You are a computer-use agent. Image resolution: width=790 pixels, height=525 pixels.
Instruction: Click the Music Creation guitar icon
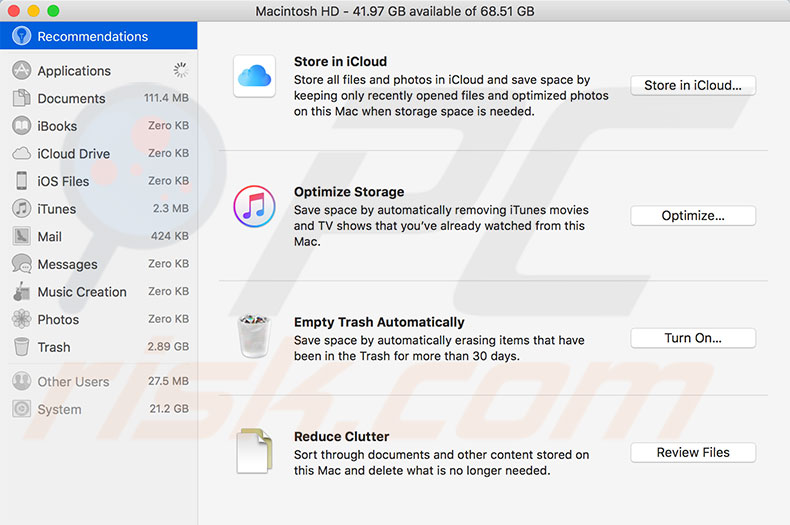click(x=21, y=292)
